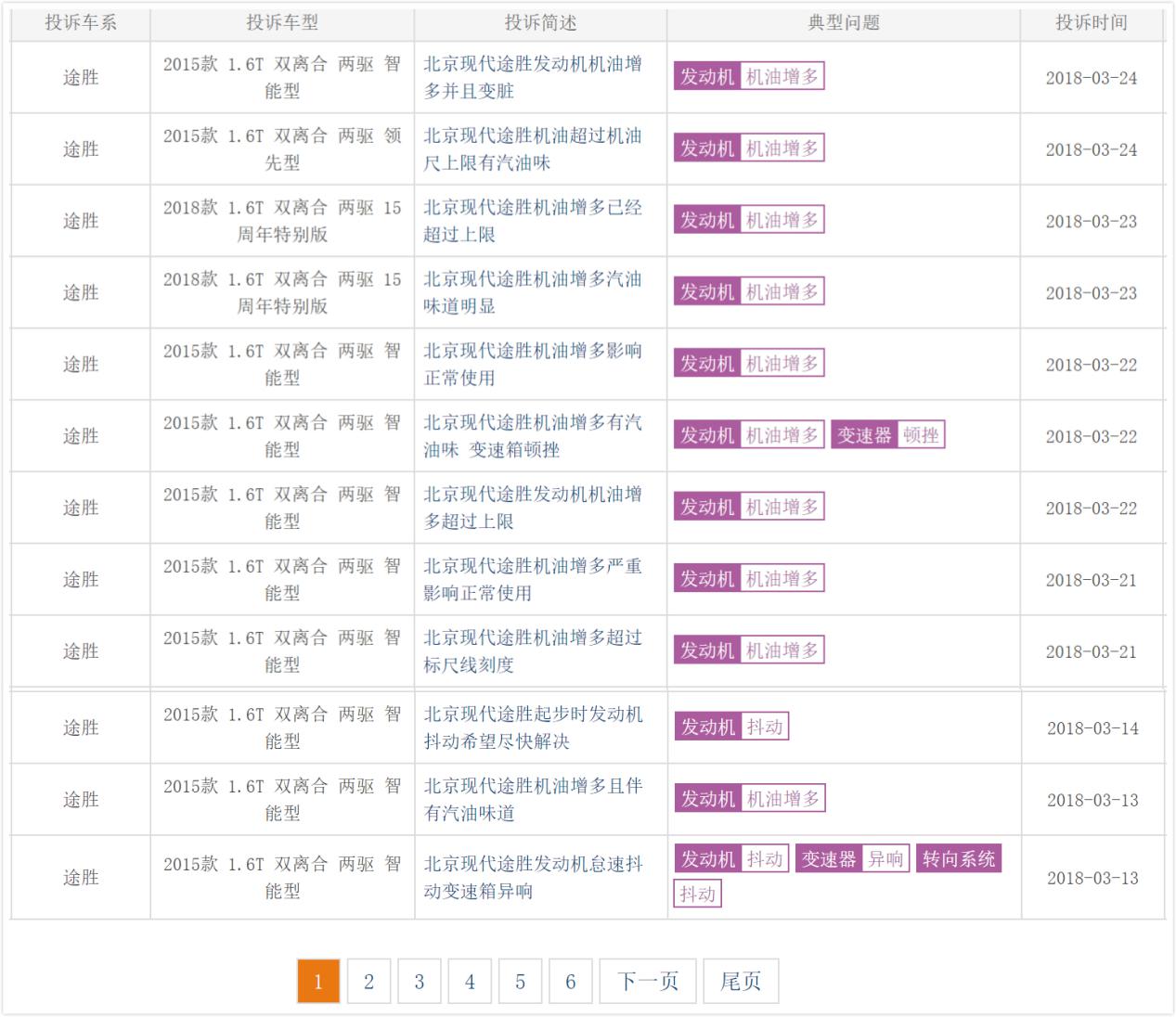Click the 投诉简述 column header
Image resolution: width=1176 pixels, height=1017 pixels.
[540, 22]
